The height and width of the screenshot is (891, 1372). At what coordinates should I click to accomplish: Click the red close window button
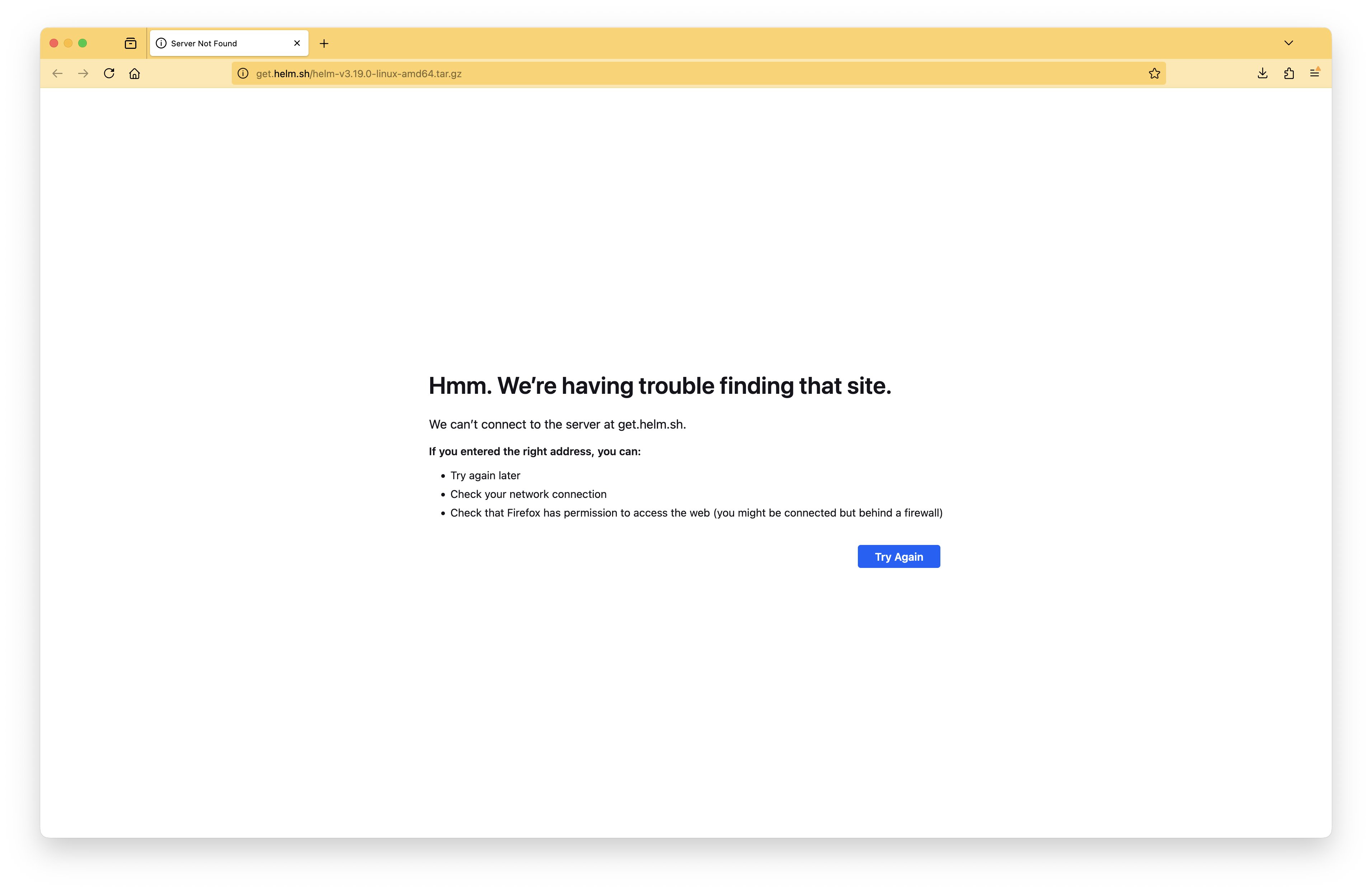pos(53,43)
